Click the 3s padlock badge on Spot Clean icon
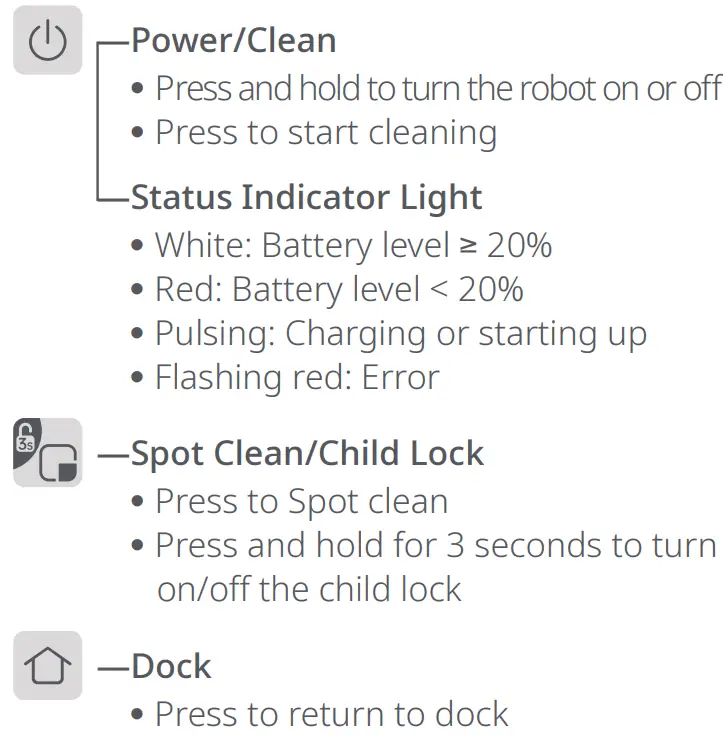Viewport: 723px width, 736px height. (x=25, y=435)
